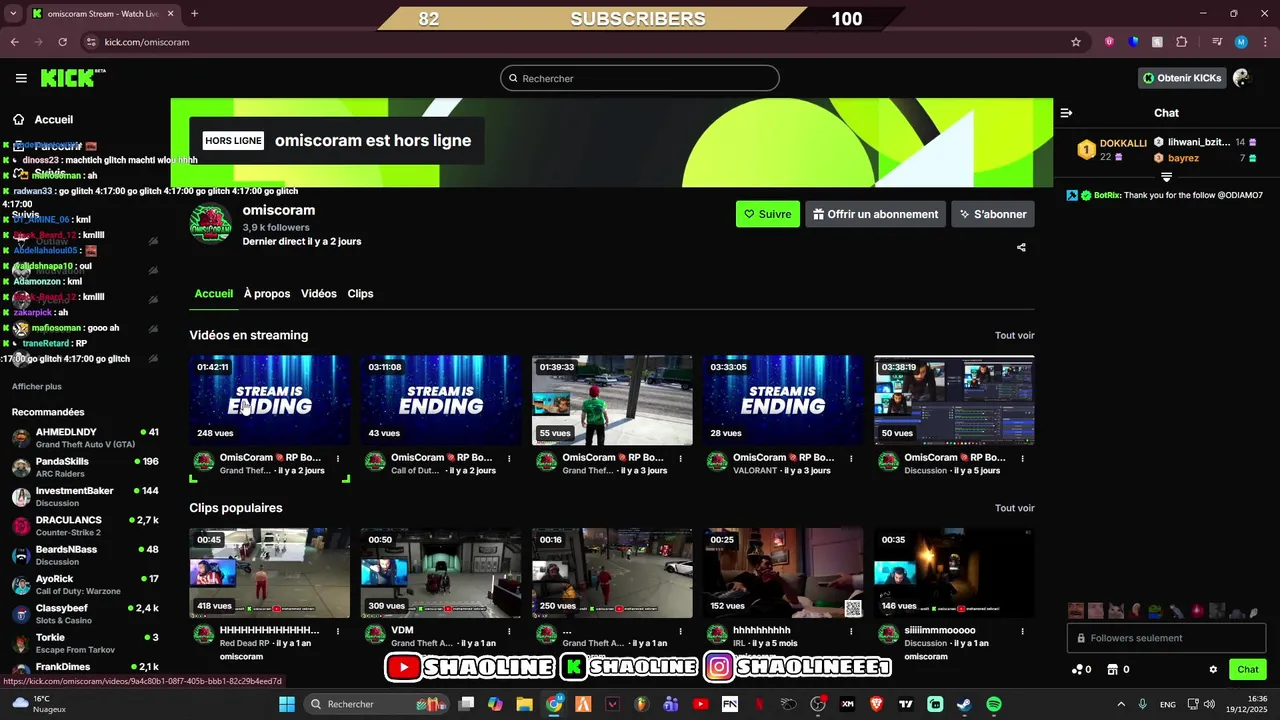Open options for siiiiimmmooooo clip

point(1022,631)
